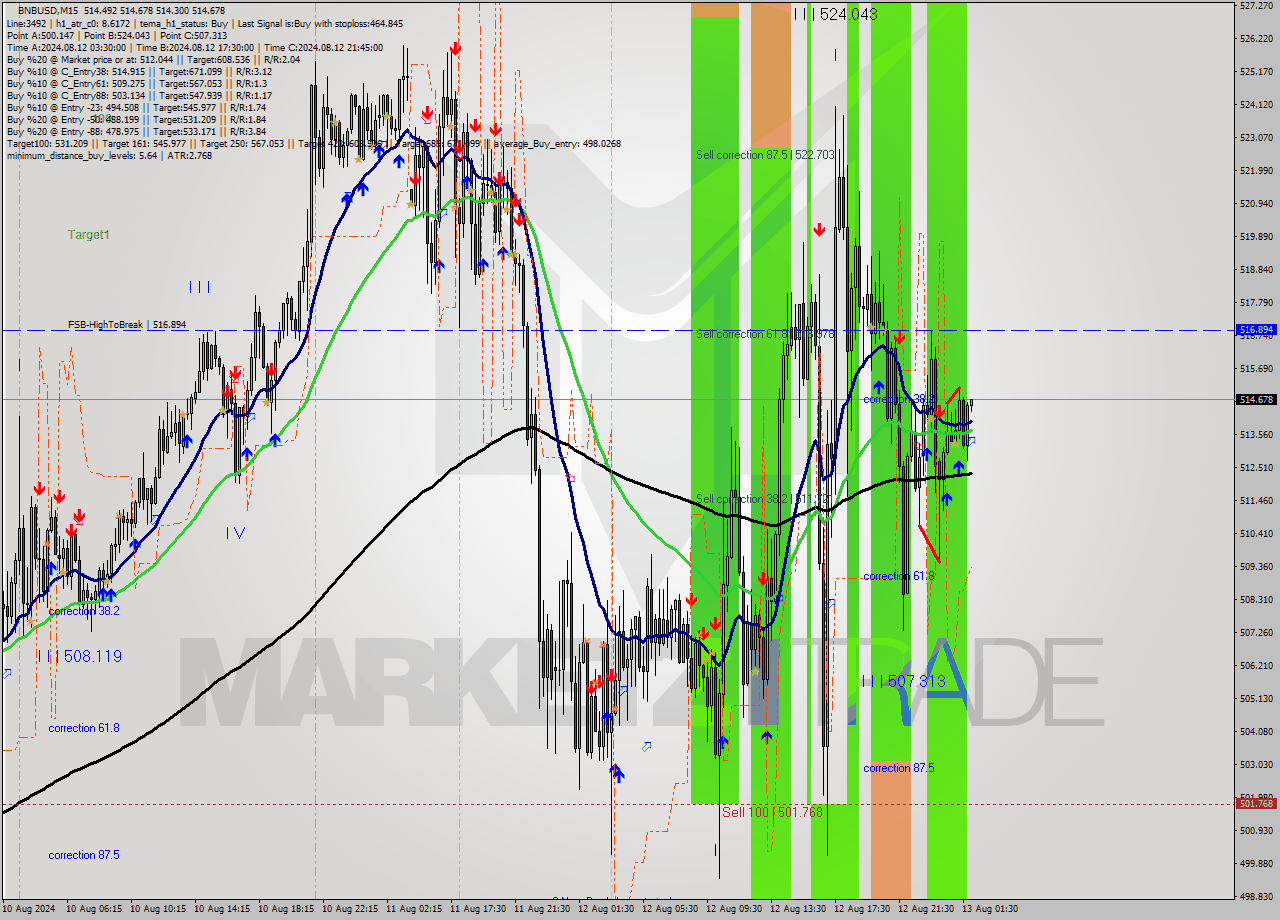Click the blue 'I V' wave label
Image resolution: width=1280 pixels, height=920 pixels.
point(235,533)
